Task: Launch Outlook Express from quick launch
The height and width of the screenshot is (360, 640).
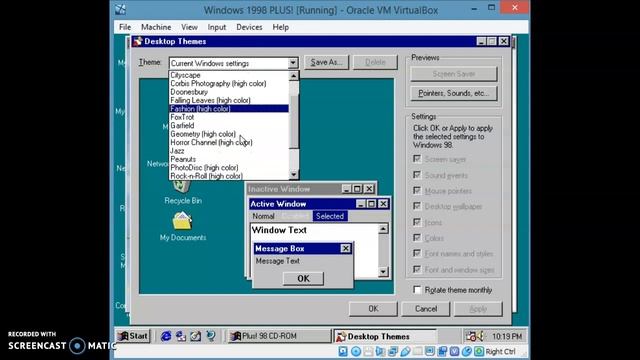Action: pos(181,336)
